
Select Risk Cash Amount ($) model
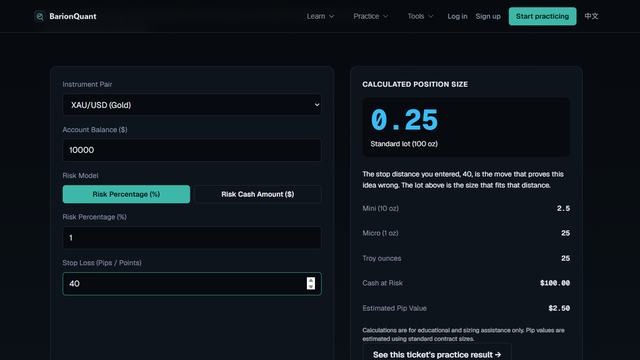click(258, 194)
